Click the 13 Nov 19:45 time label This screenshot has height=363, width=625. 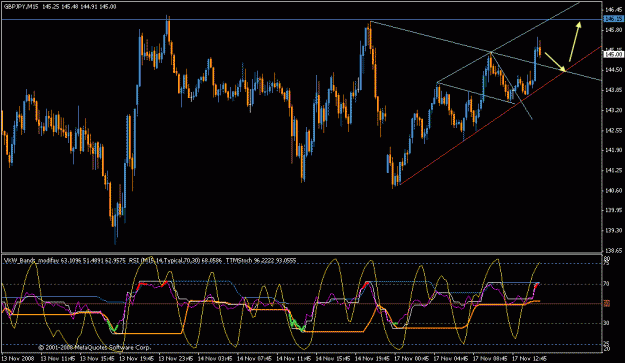click(136, 358)
